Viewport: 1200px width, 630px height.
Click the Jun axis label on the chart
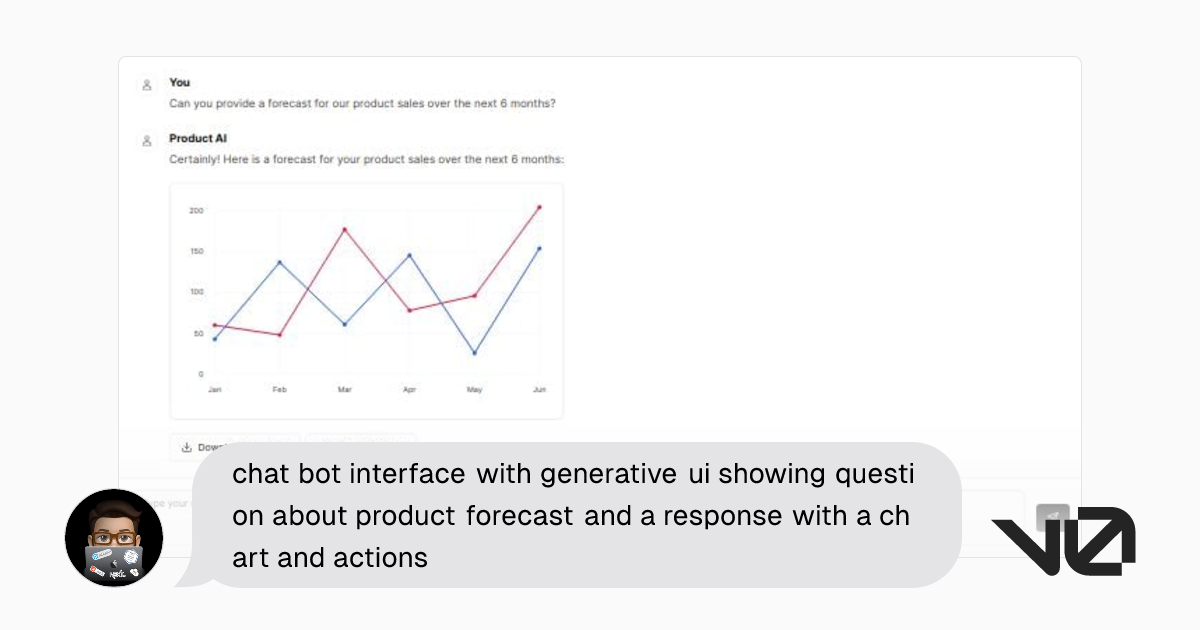539,390
